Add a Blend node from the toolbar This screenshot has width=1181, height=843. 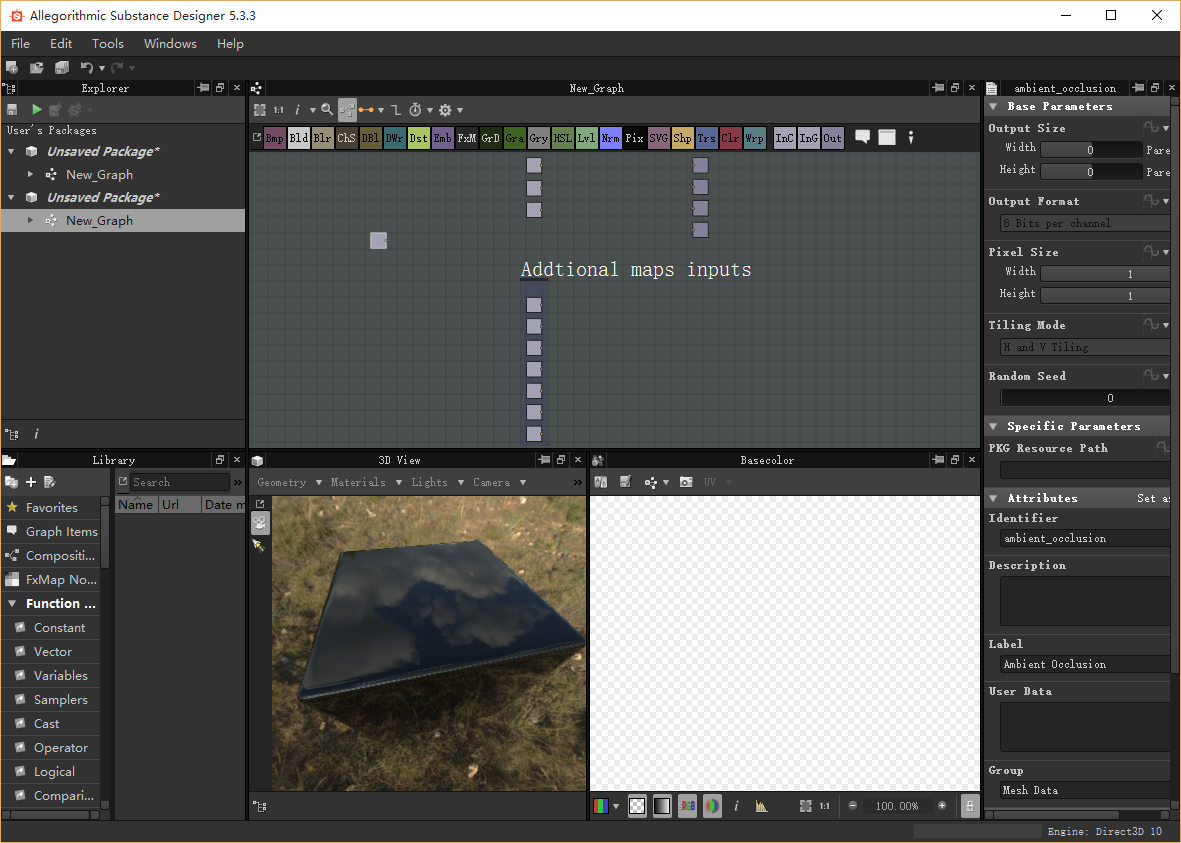pyautogui.click(x=298, y=139)
